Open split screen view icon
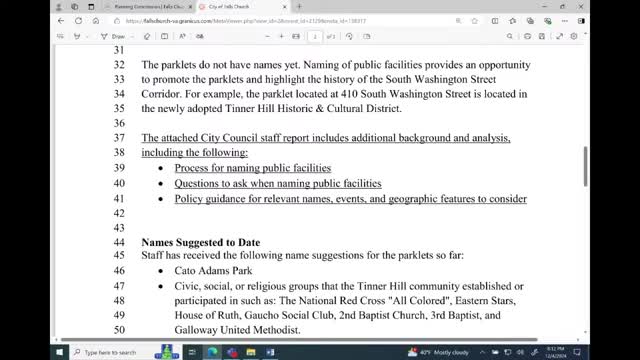Image resolution: width=640 pixels, height=360 pixels. 495,21
